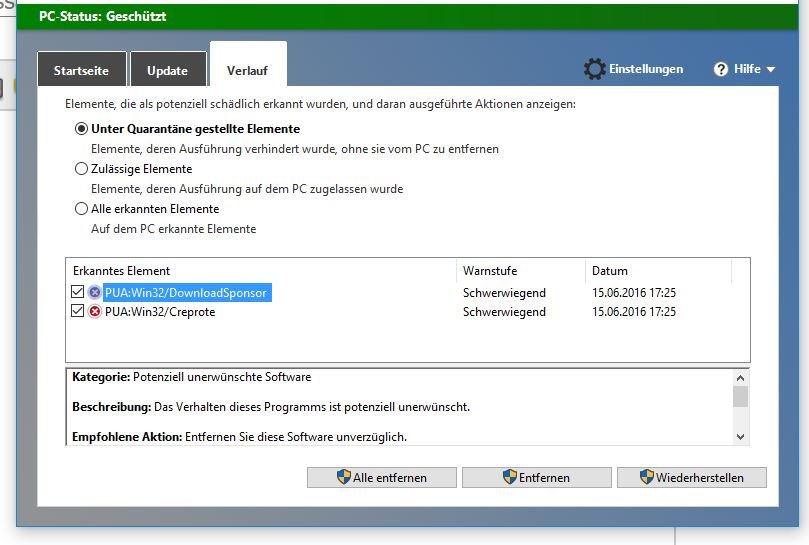This screenshot has width=809, height=545.
Task: Click the Hilfe question mark icon
Action: click(x=721, y=69)
